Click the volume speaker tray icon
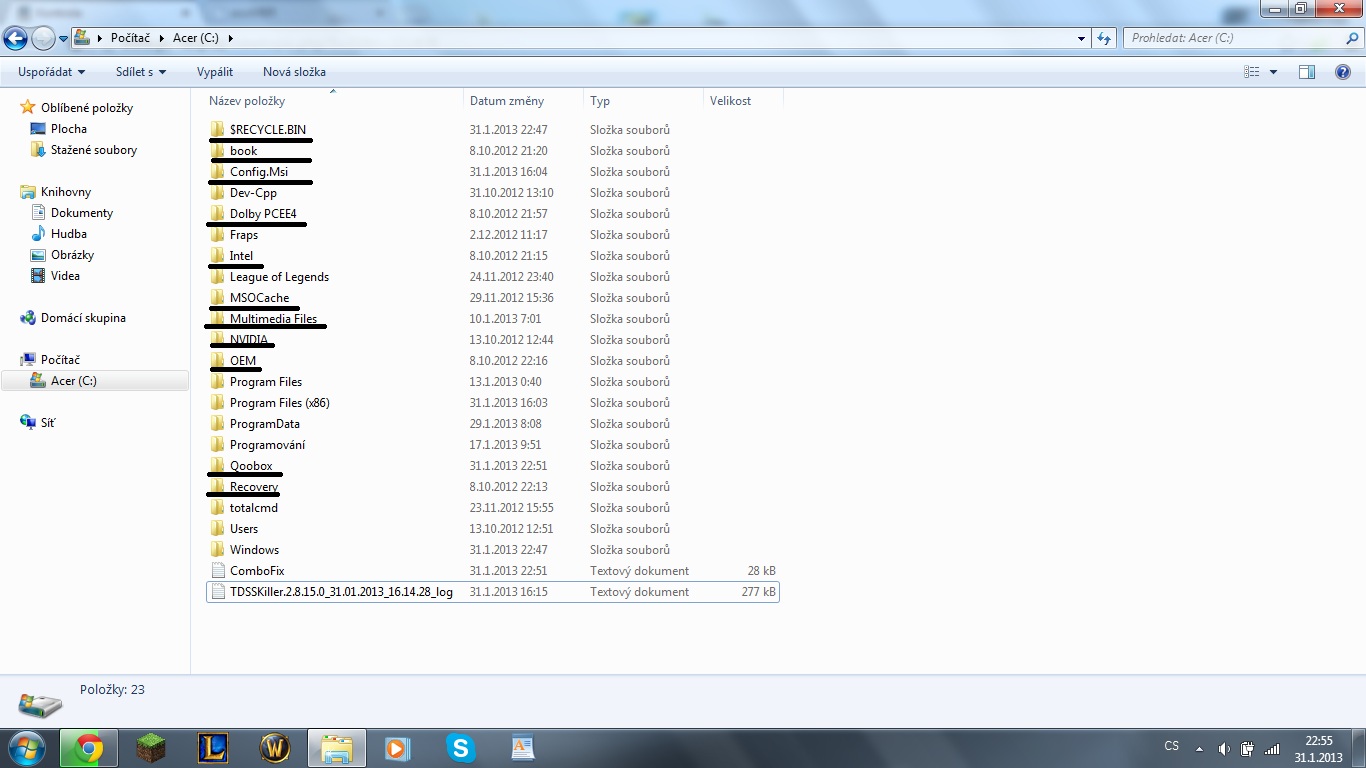 coord(1224,748)
